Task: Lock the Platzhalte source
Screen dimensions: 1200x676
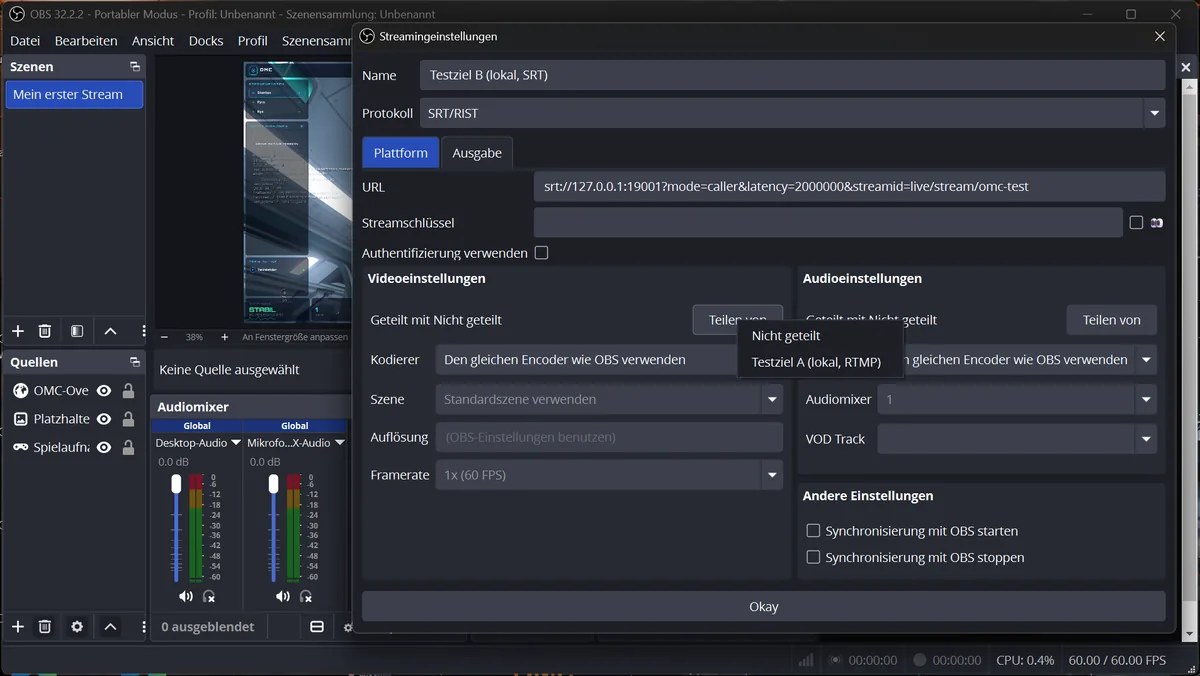Action: tap(128, 419)
